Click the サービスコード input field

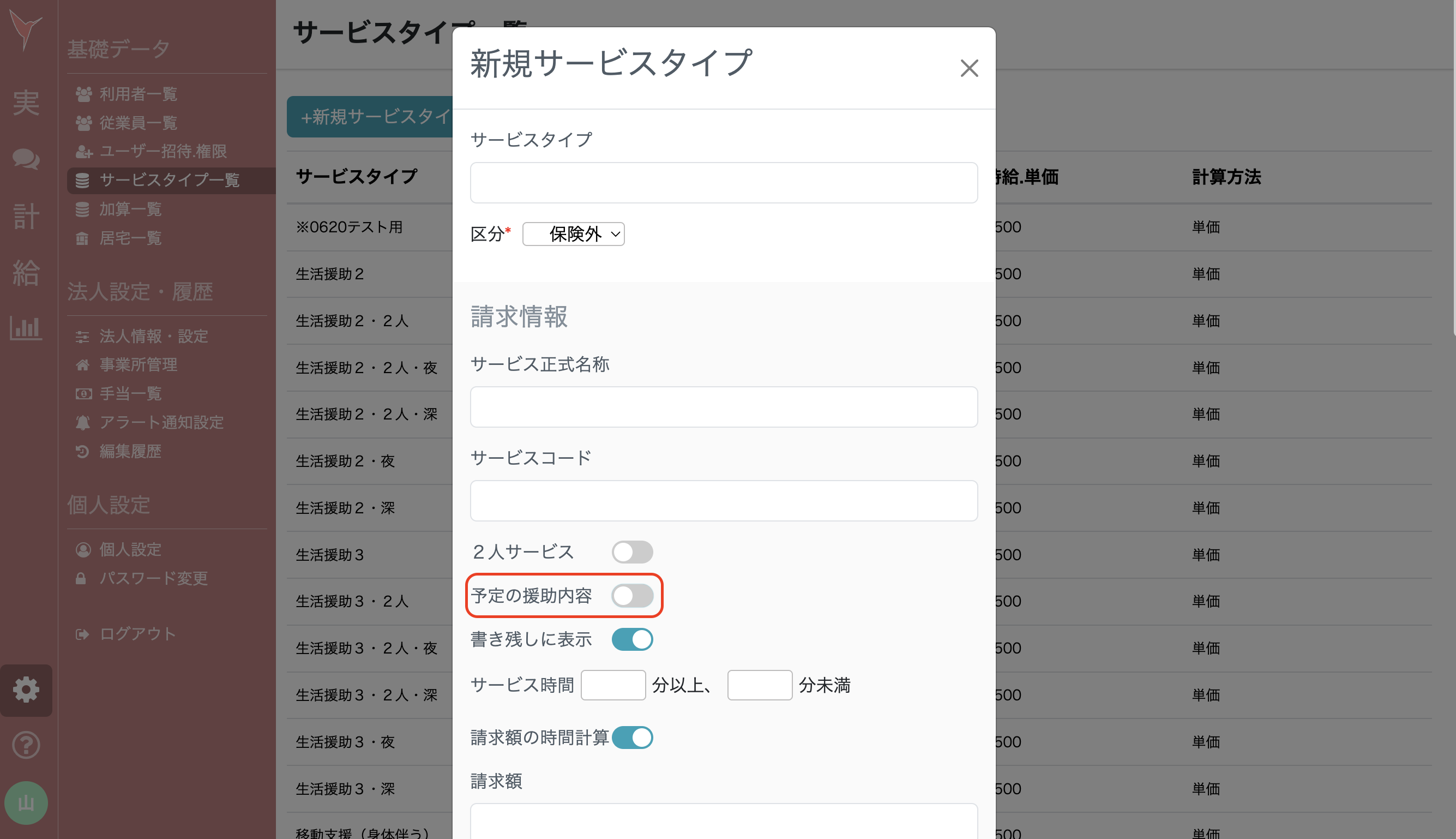[724, 500]
